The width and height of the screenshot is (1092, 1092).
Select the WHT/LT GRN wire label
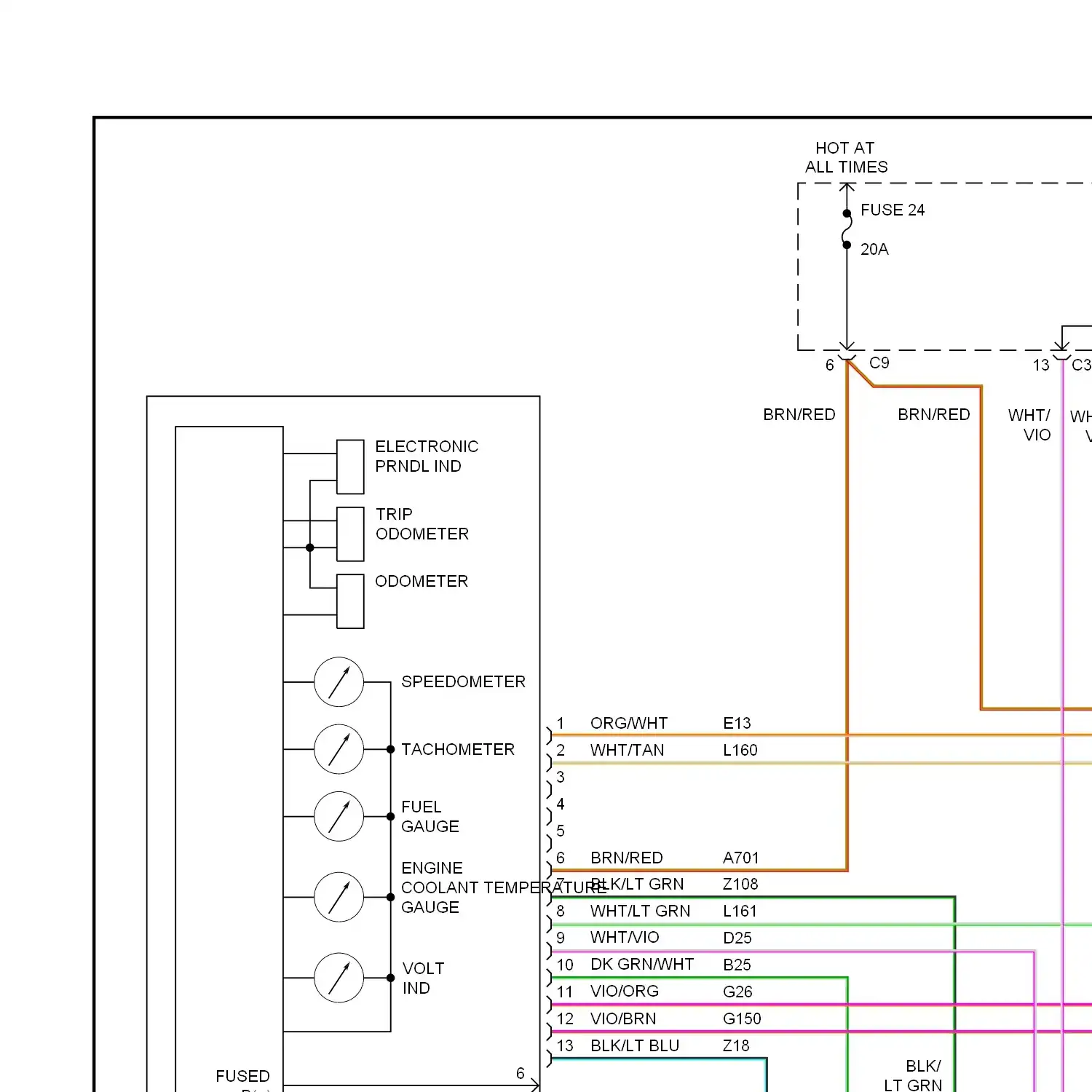(640, 911)
